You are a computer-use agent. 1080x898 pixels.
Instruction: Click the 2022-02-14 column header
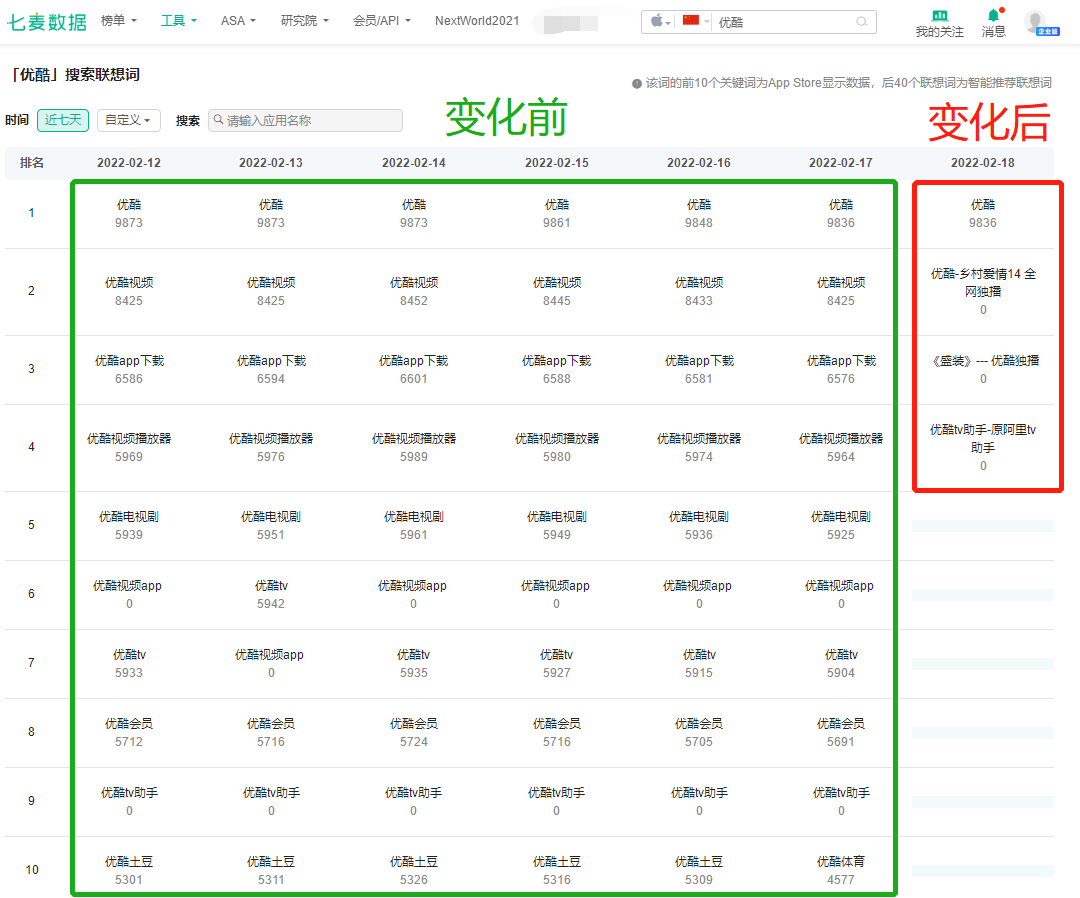[414, 163]
